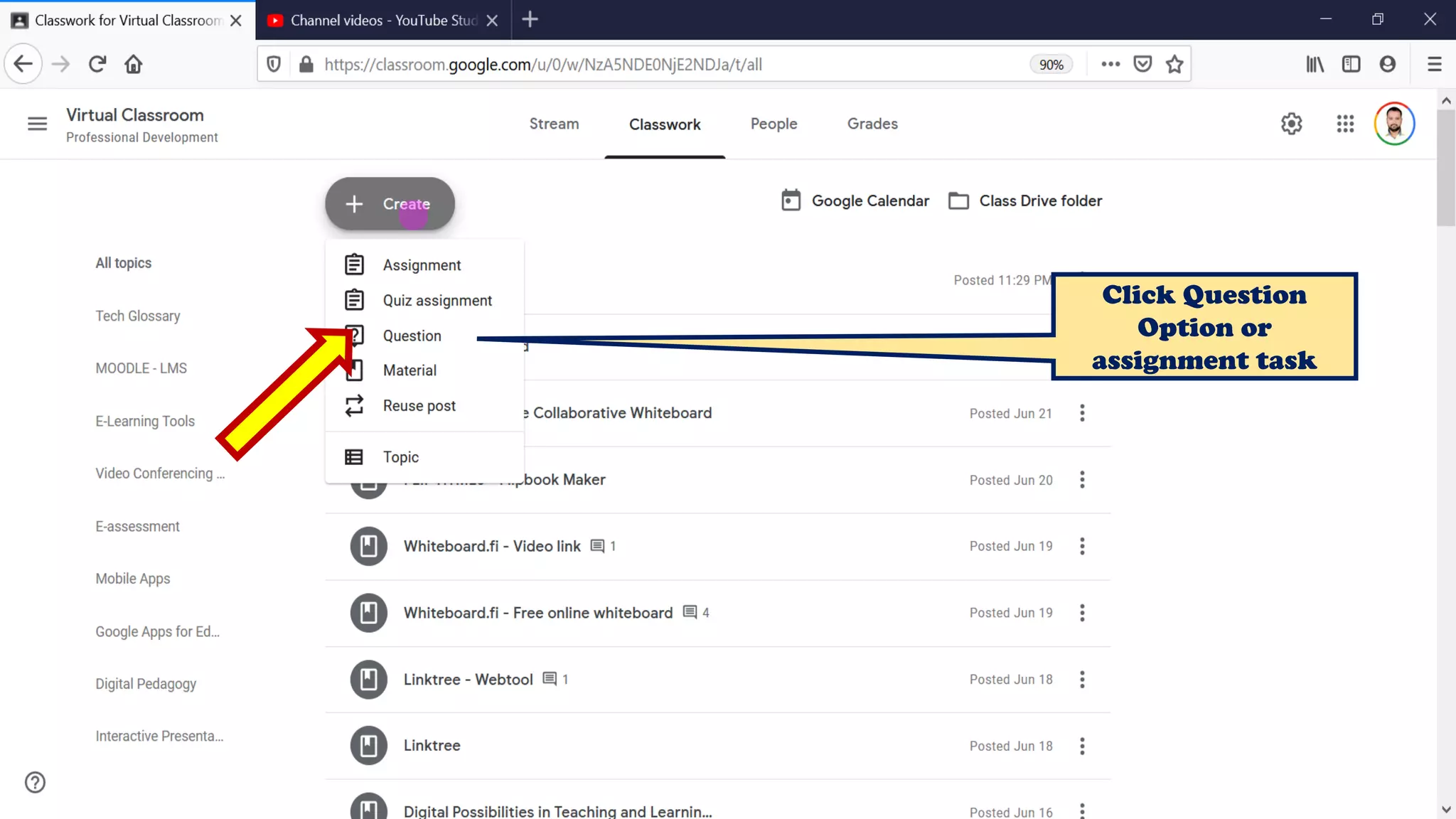Reload the current page

[x=97, y=64]
